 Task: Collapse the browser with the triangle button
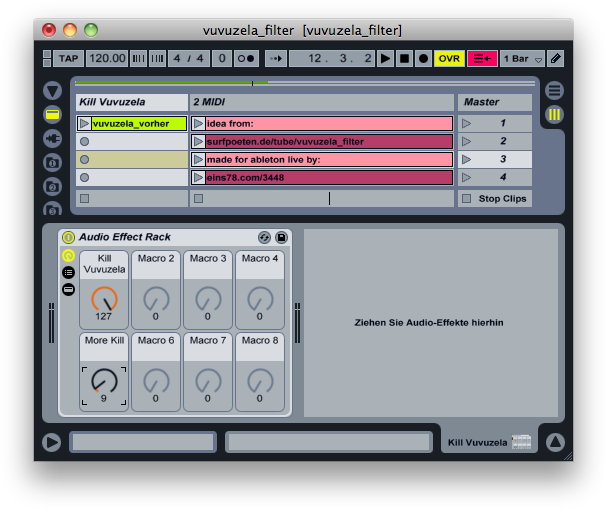pyautogui.click(x=53, y=91)
